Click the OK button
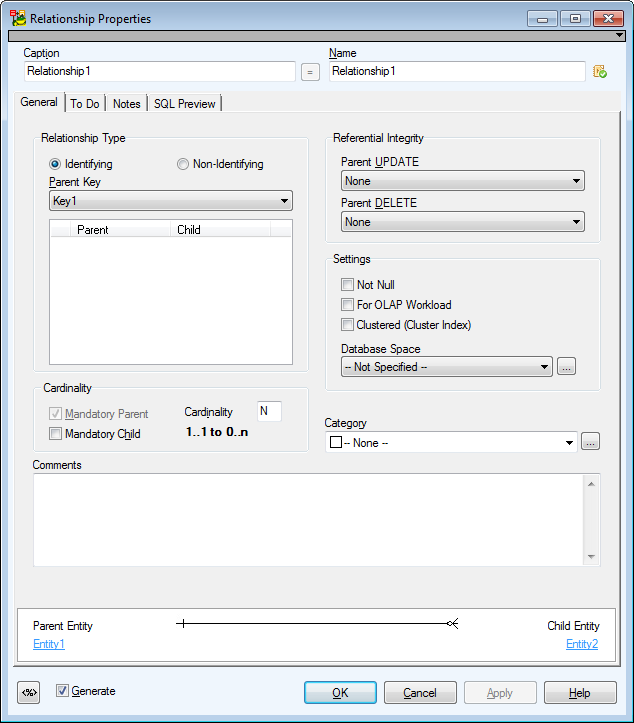Image resolution: width=634 pixels, height=723 pixels. [x=340, y=693]
